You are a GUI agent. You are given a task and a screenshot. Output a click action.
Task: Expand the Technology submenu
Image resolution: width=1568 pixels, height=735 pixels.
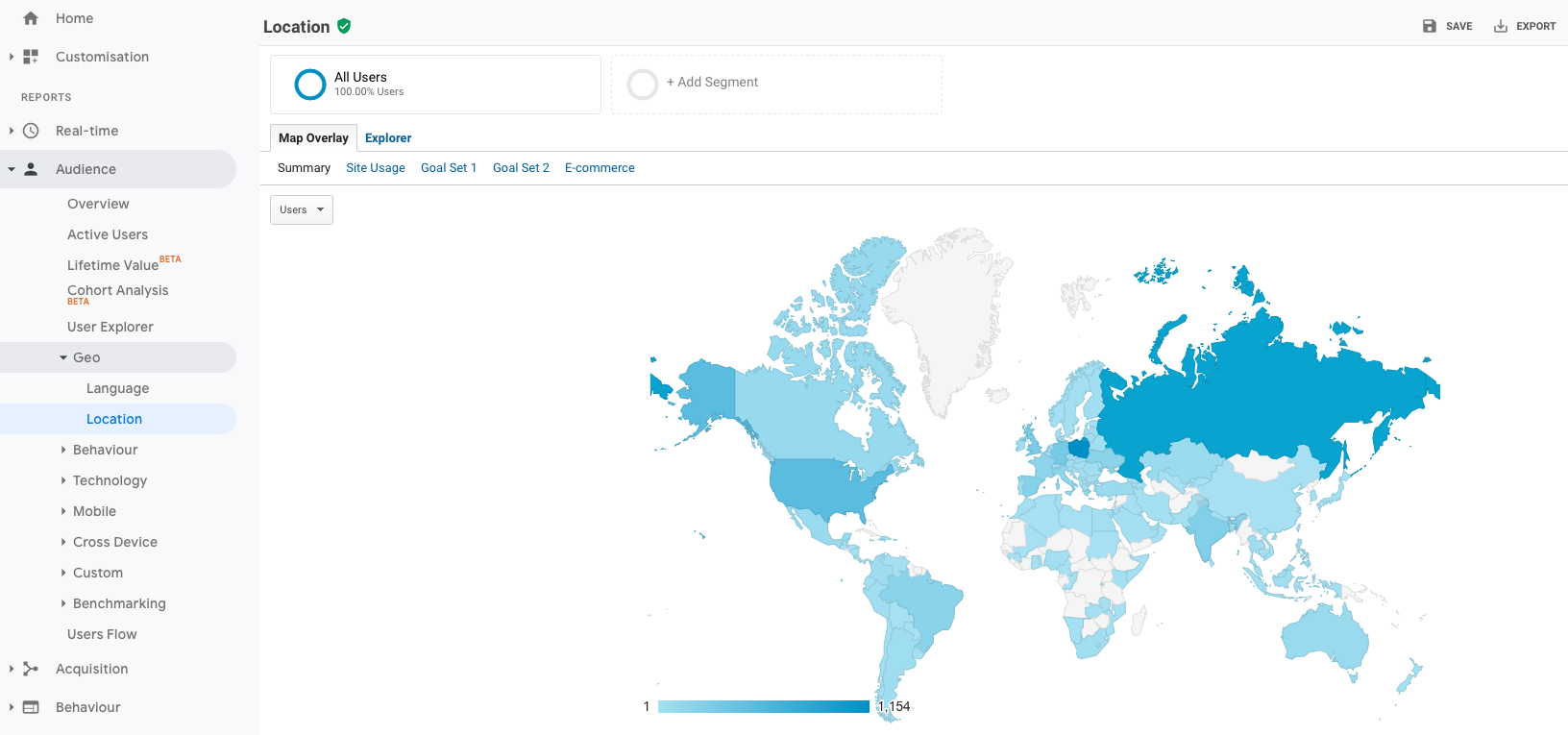pos(63,480)
